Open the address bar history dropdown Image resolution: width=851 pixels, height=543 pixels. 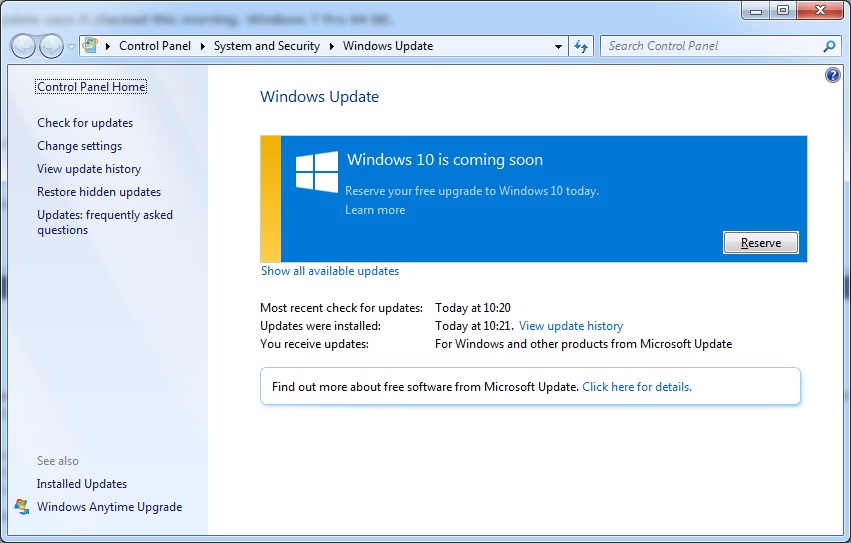point(558,47)
